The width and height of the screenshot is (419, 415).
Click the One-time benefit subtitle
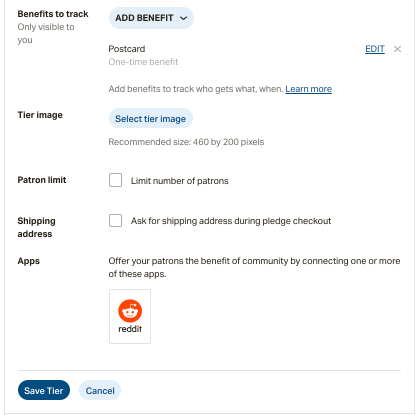[x=143, y=62]
